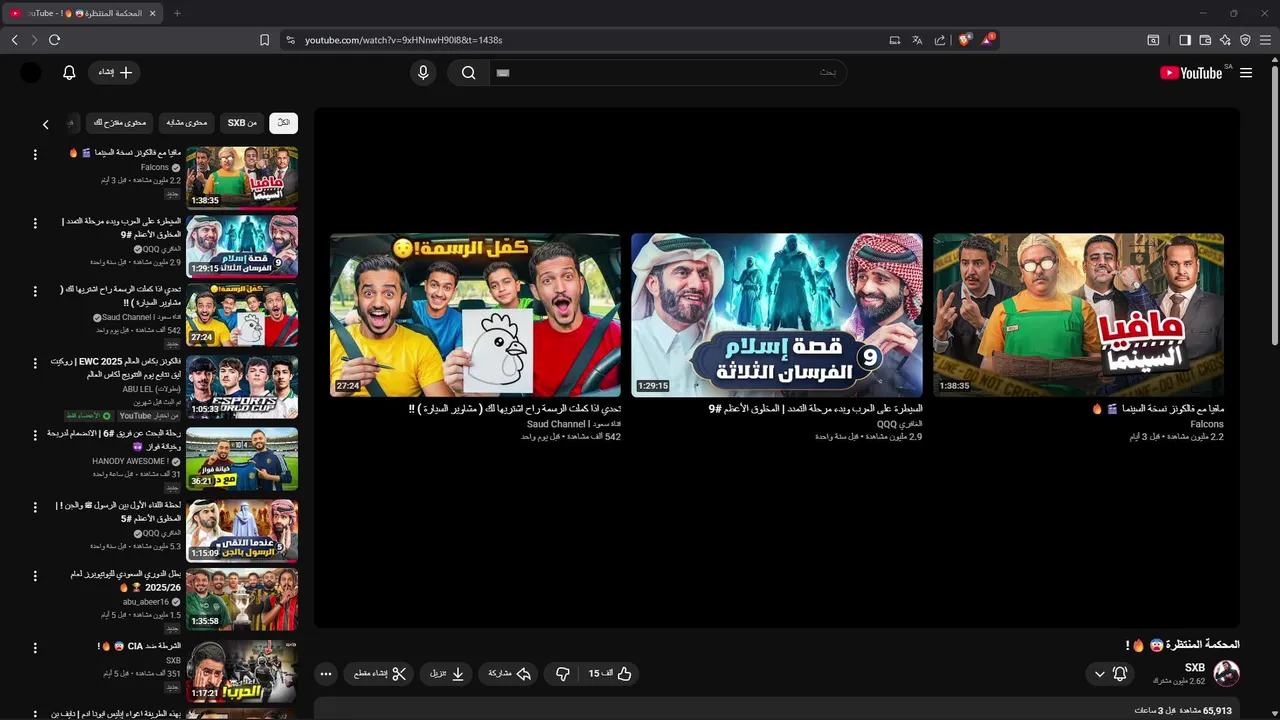Open options menu for المخلوق الأعظم #5 sidebar video
Image resolution: width=1280 pixels, height=720 pixels.
coord(35,506)
